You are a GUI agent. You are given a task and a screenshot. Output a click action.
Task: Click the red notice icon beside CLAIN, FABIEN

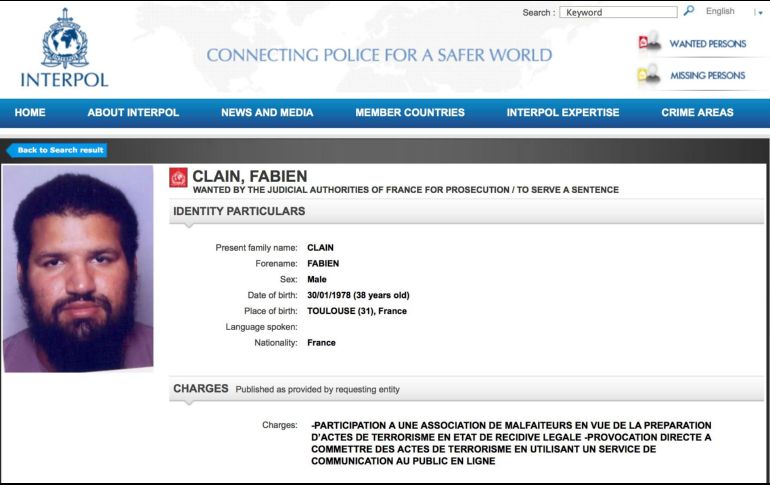coord(178,177)
